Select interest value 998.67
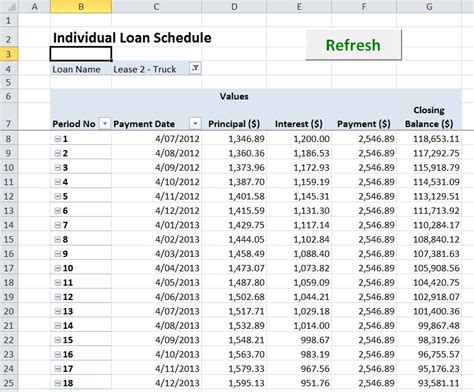The height and width of the screenshot is (392, 474). click(299, 340)
